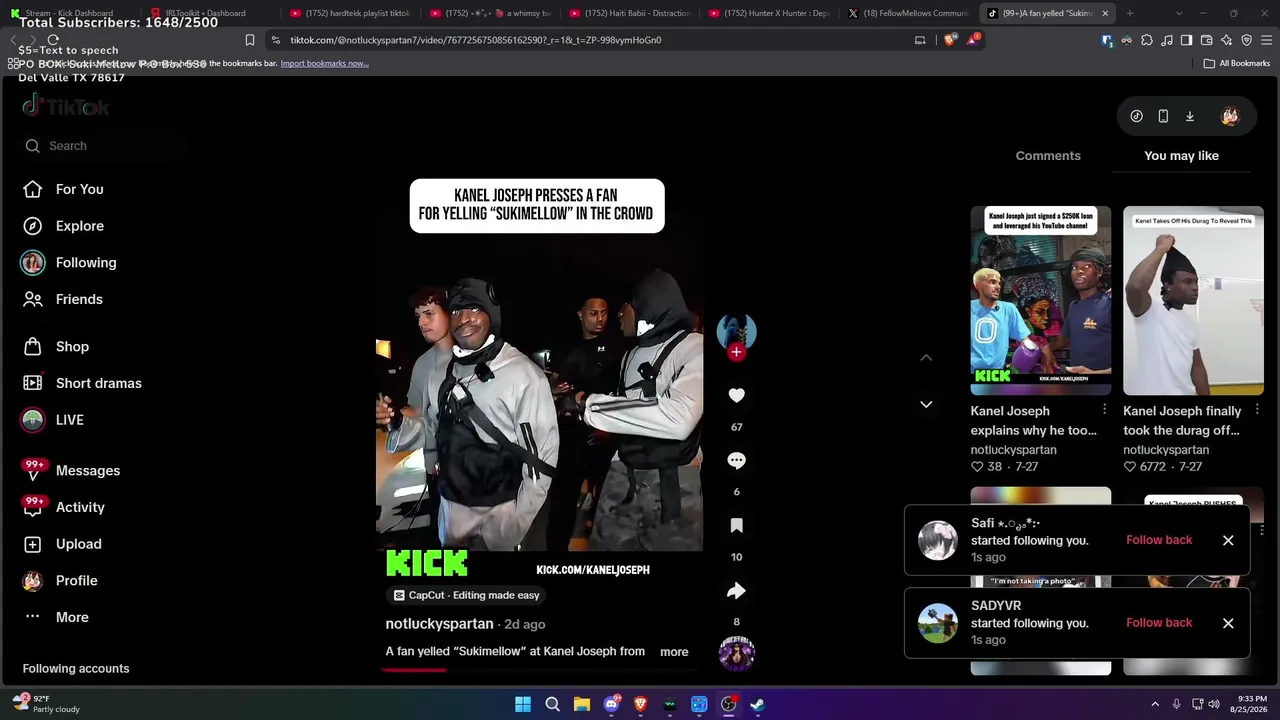Click the TikTok logo

pyautogui.click(x=66, y=106)
